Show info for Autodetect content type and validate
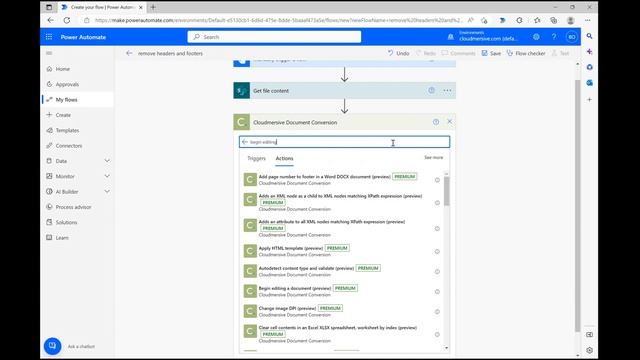Viewport: 640px width, 360px height. coord(437,271)
